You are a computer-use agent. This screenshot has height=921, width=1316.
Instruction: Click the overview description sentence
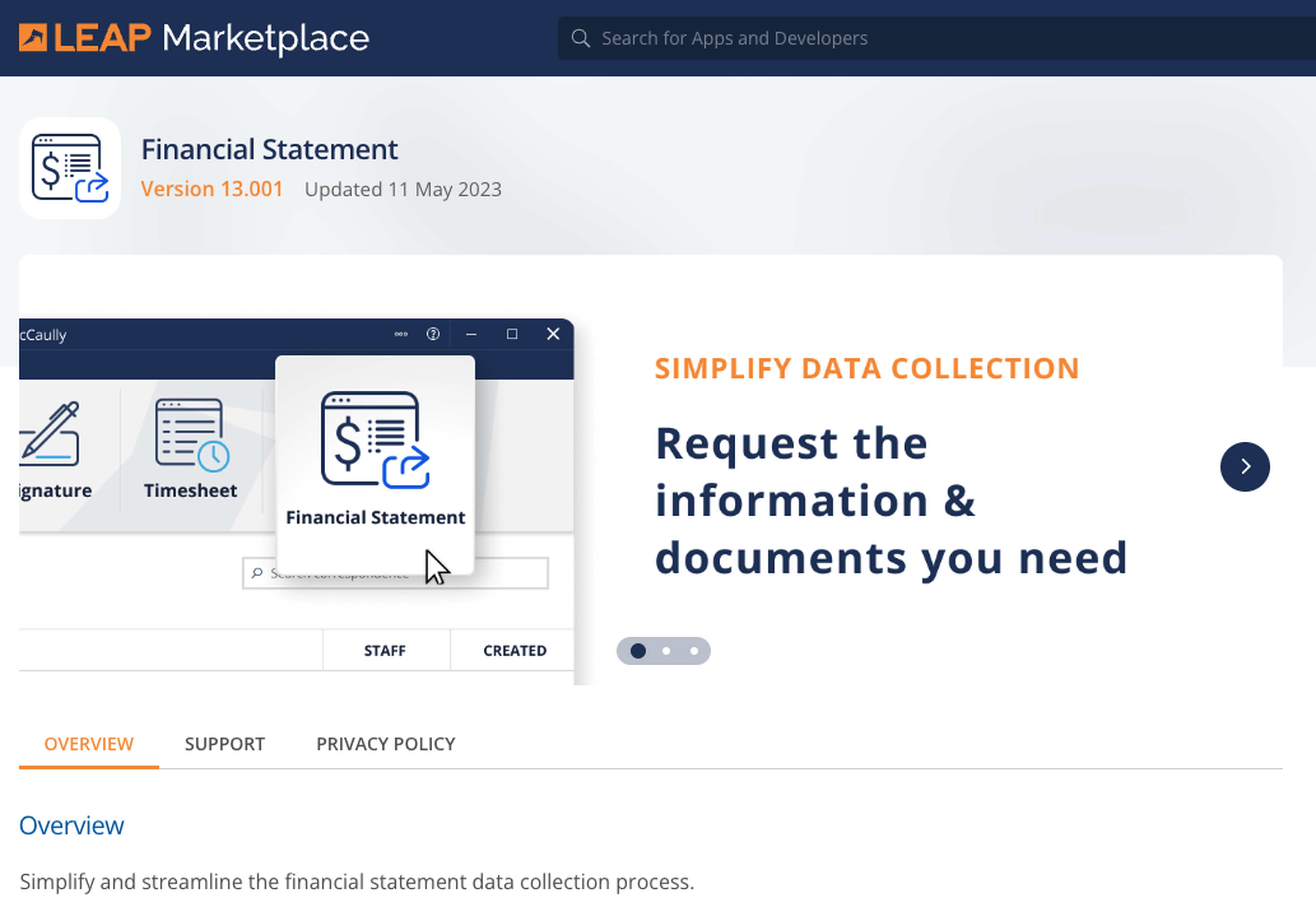click(x=357, y=881)
